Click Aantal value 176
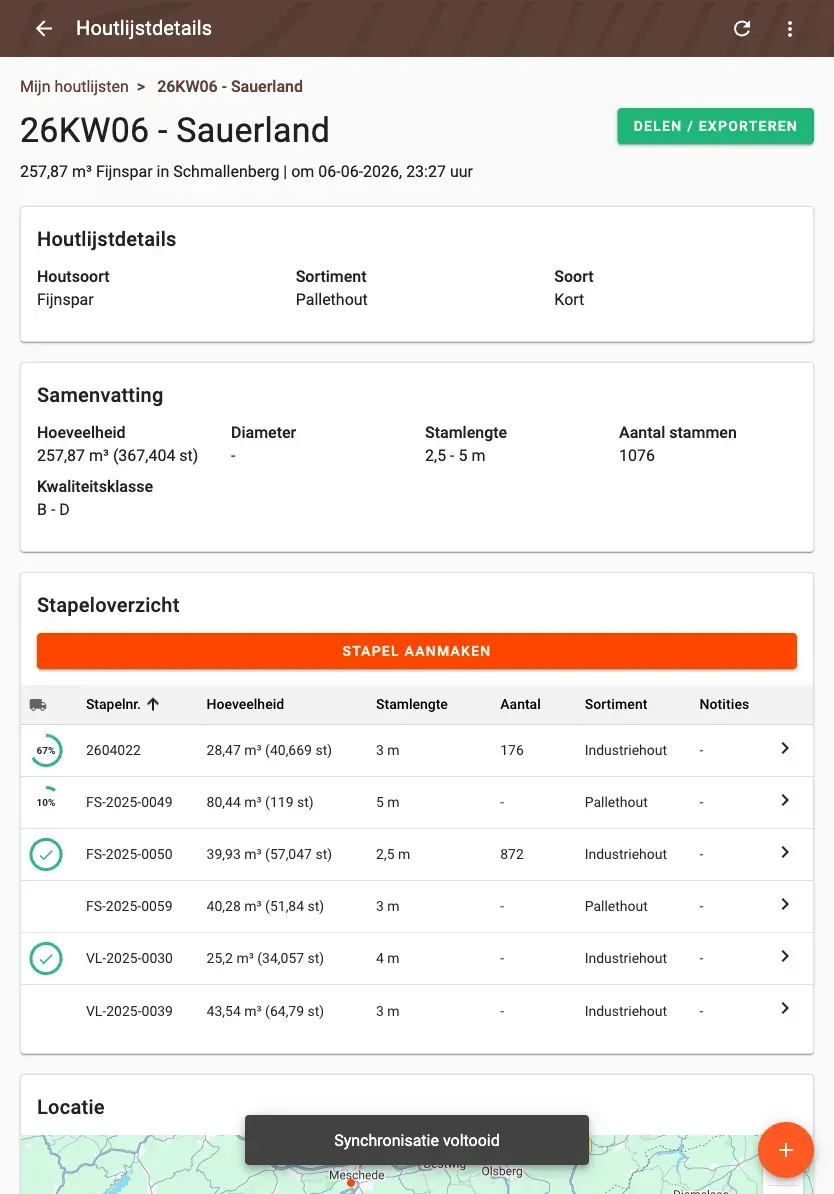This screenshot has height=1194, width=834. tap(512, 750)
